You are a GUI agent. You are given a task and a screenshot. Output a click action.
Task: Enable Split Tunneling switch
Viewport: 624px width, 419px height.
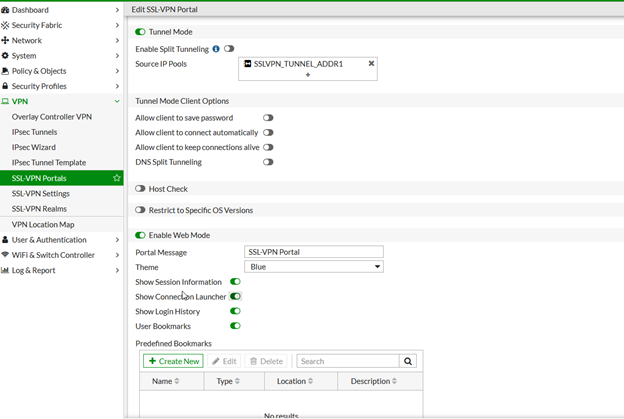point(229,48)
